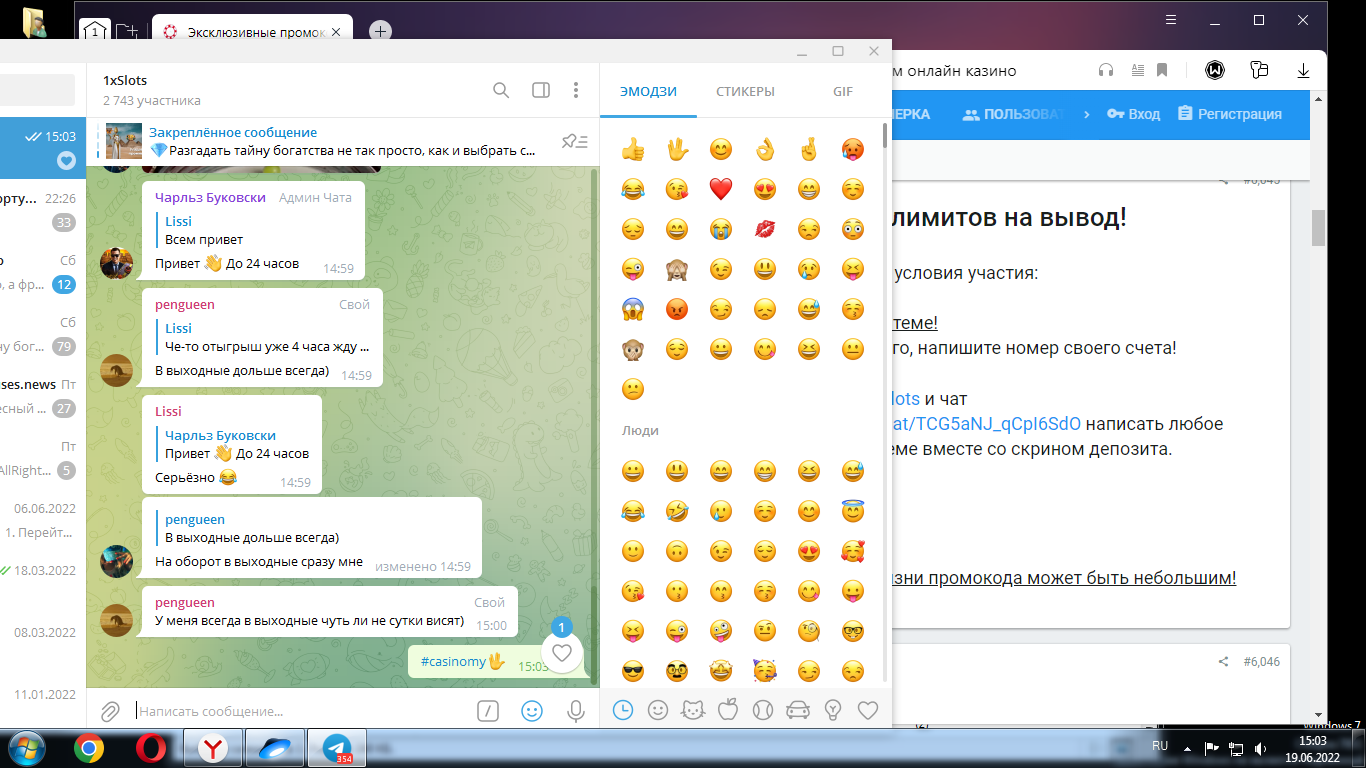The image size is (1366, 768).
Task: Close the Эксклюзивные промокоды browser tab
Action: 336,32
